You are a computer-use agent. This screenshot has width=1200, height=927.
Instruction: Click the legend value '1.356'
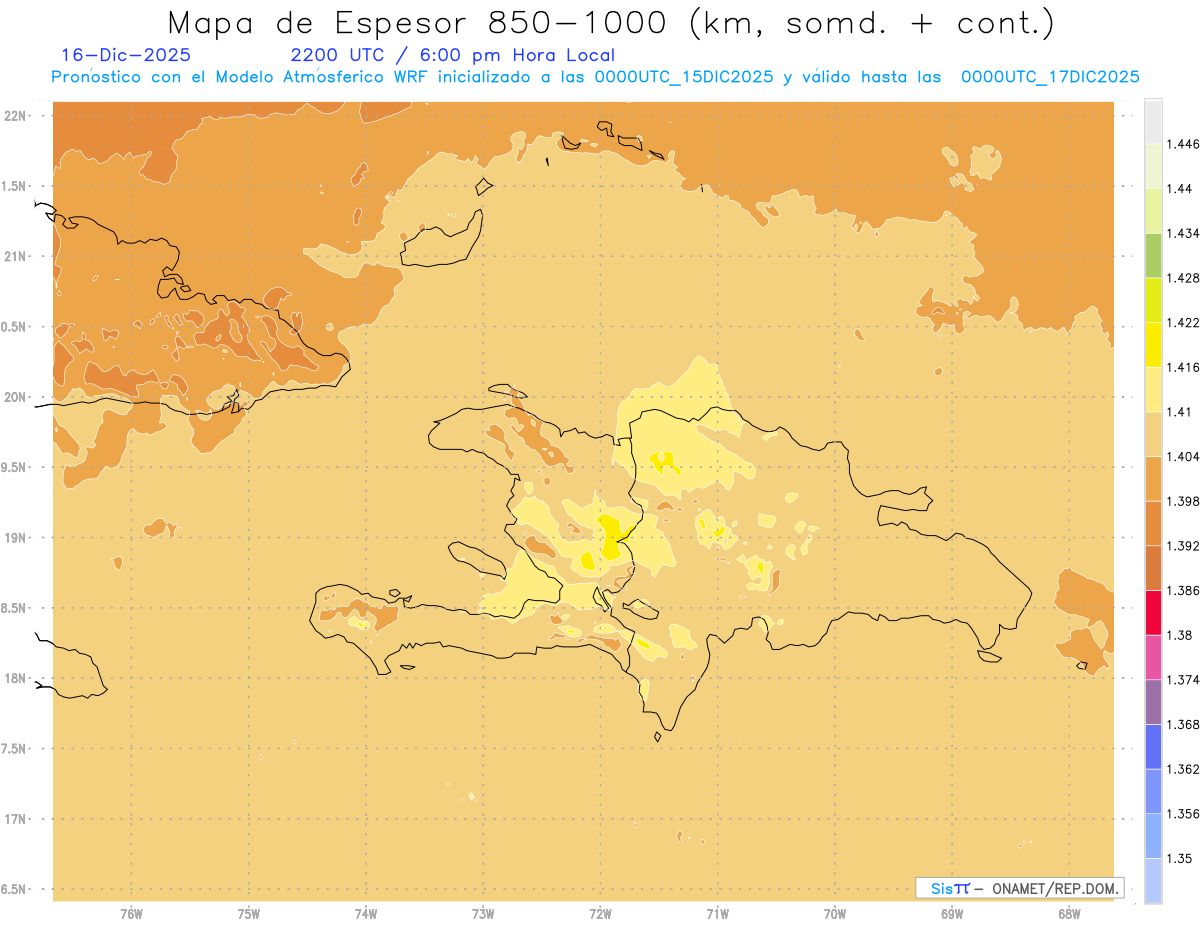tap(1184, 814)
